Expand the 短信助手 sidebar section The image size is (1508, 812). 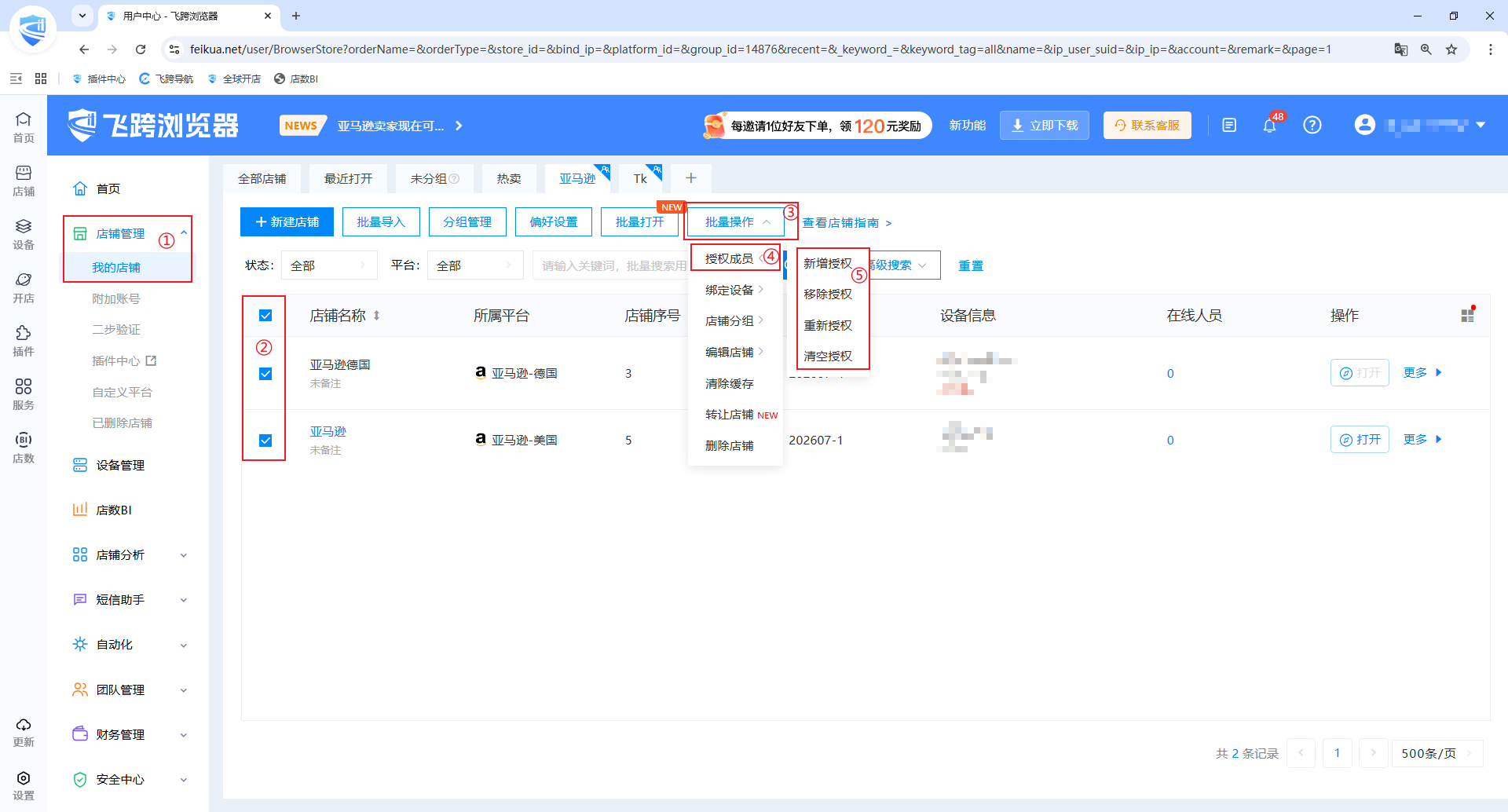pyautogui.click(x=130, y=600)
